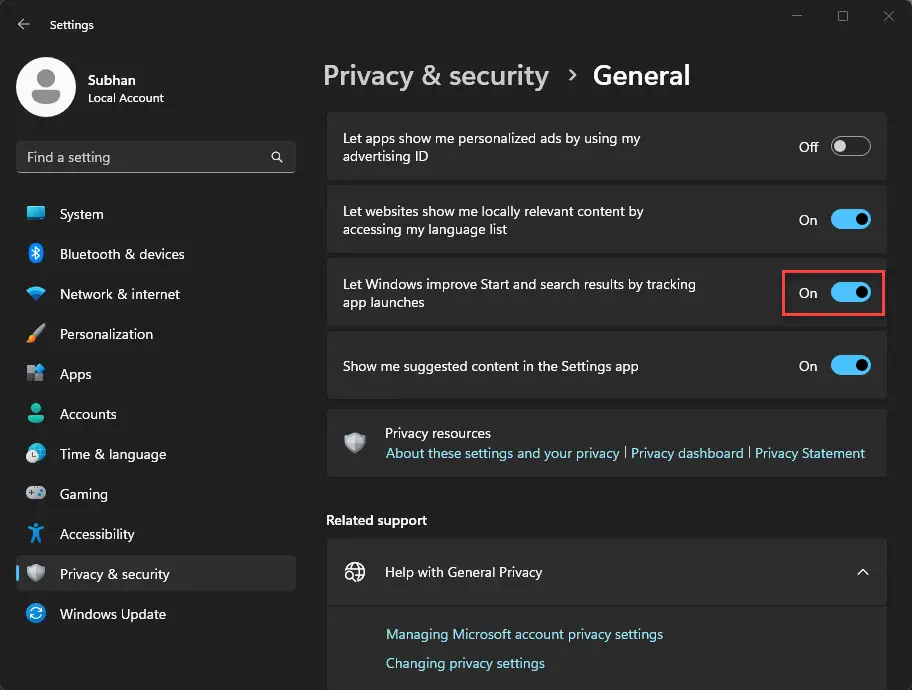
Task: Click the Privacy resources shield icon
Action: point(355,443)
